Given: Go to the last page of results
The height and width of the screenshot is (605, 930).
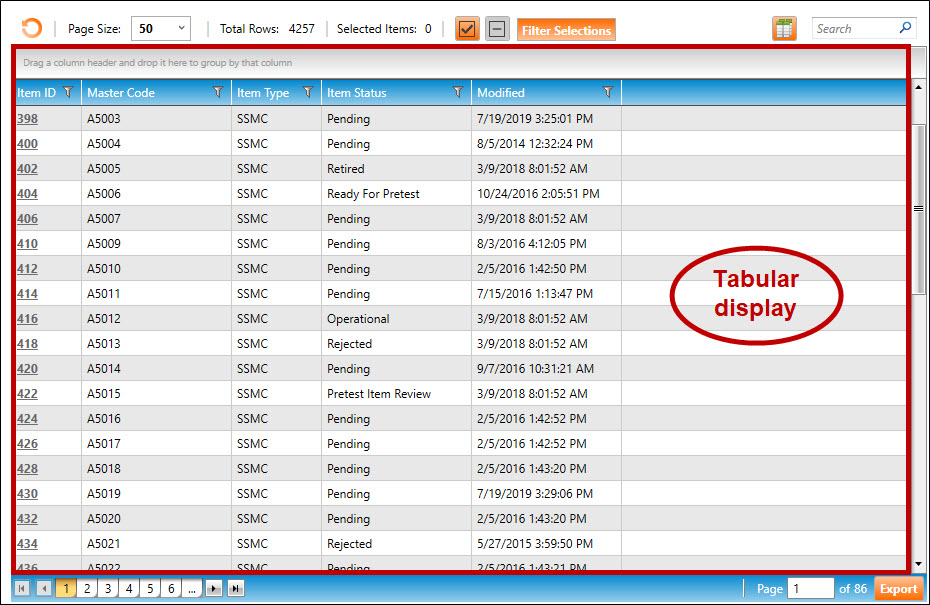Looking at the screenshot, I should [236, 589].
